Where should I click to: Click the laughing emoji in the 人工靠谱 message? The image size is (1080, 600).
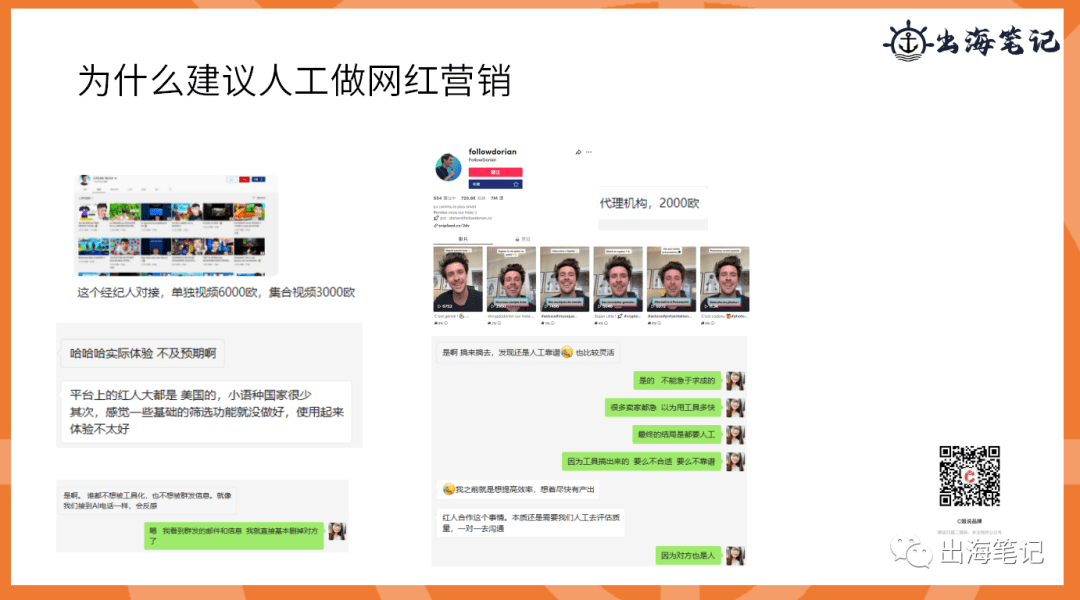click(567, 353)
